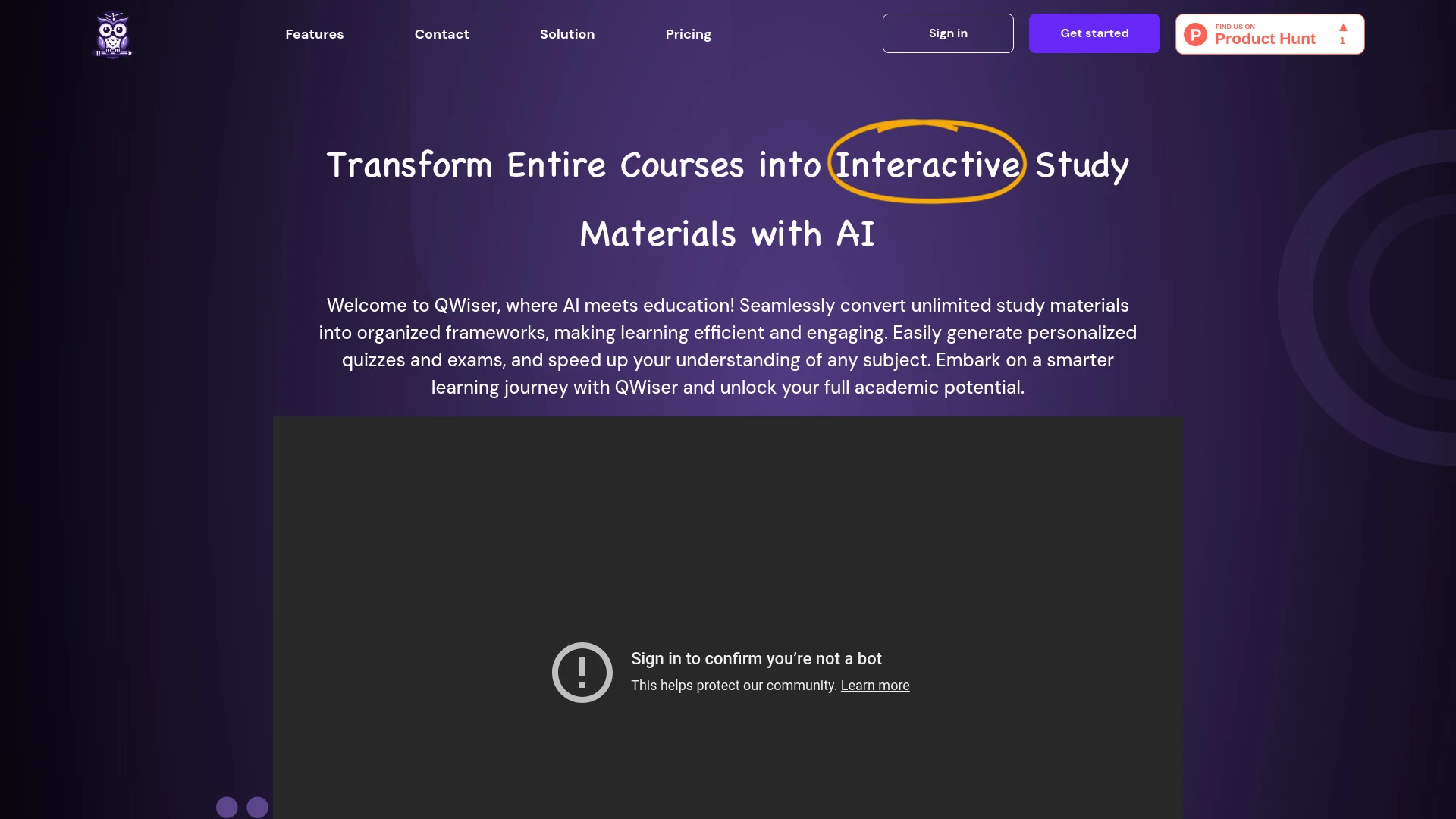Click the left pagination dot indicator

point(227,807)
